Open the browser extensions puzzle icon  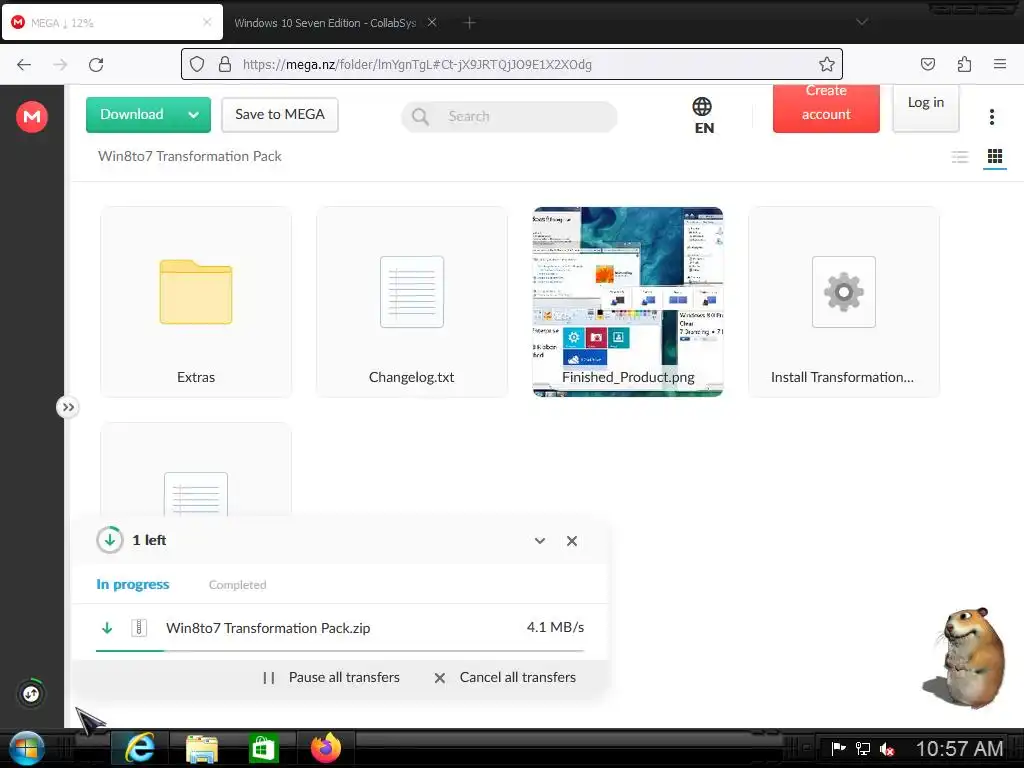pyautogui.click(x=964, y=64)
